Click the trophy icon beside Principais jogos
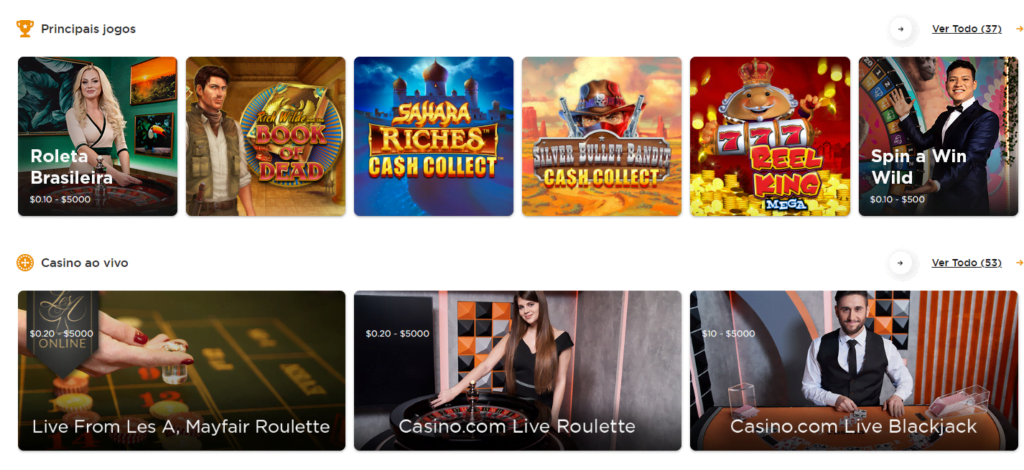The image size is (1024, 470). (25, 29)
